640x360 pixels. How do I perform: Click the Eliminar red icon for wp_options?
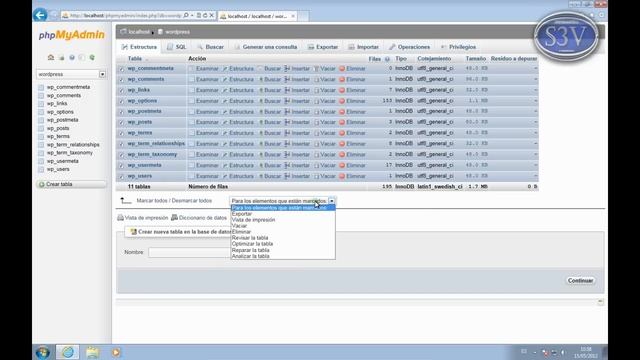click(342, 101)
